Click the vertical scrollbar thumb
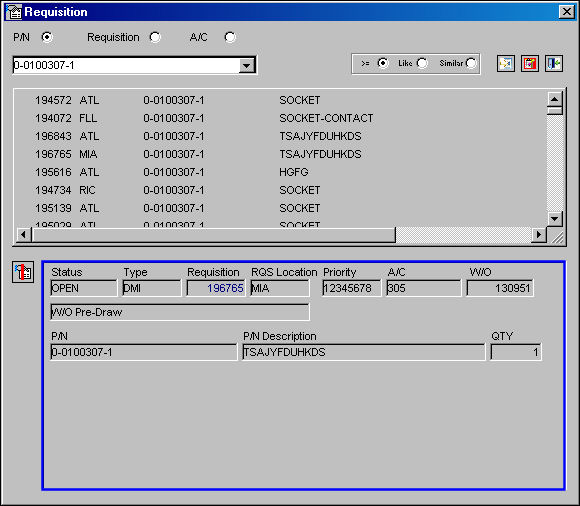 (x=554, y=111)
